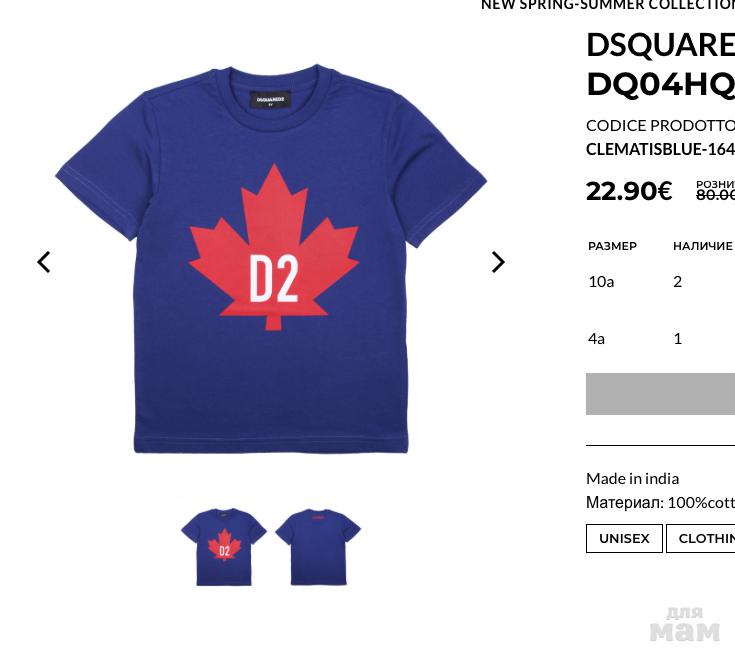Click the CLOTHING tag button

click(x=700, y=538)
